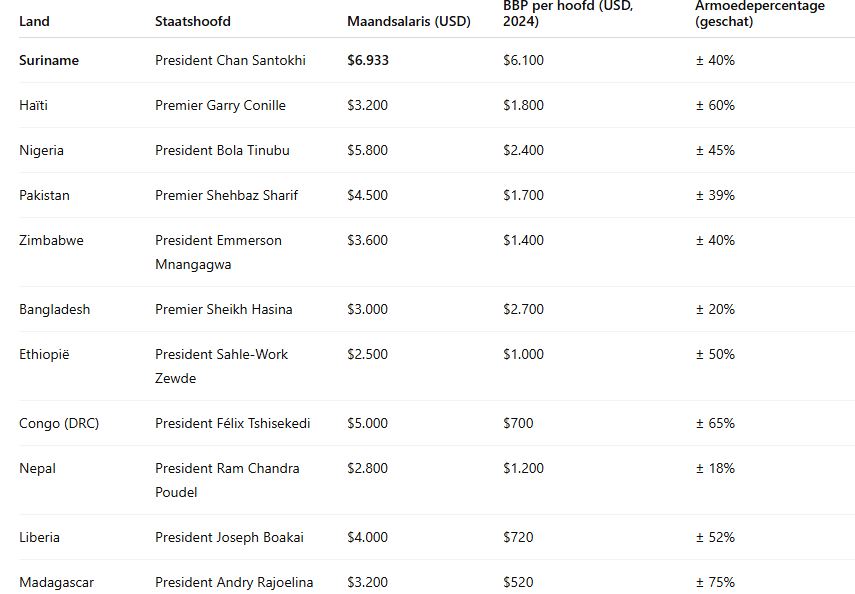This screenshot has width=855, height=594.
Task: Click the Haïti country cell
Action: (33, 105)
